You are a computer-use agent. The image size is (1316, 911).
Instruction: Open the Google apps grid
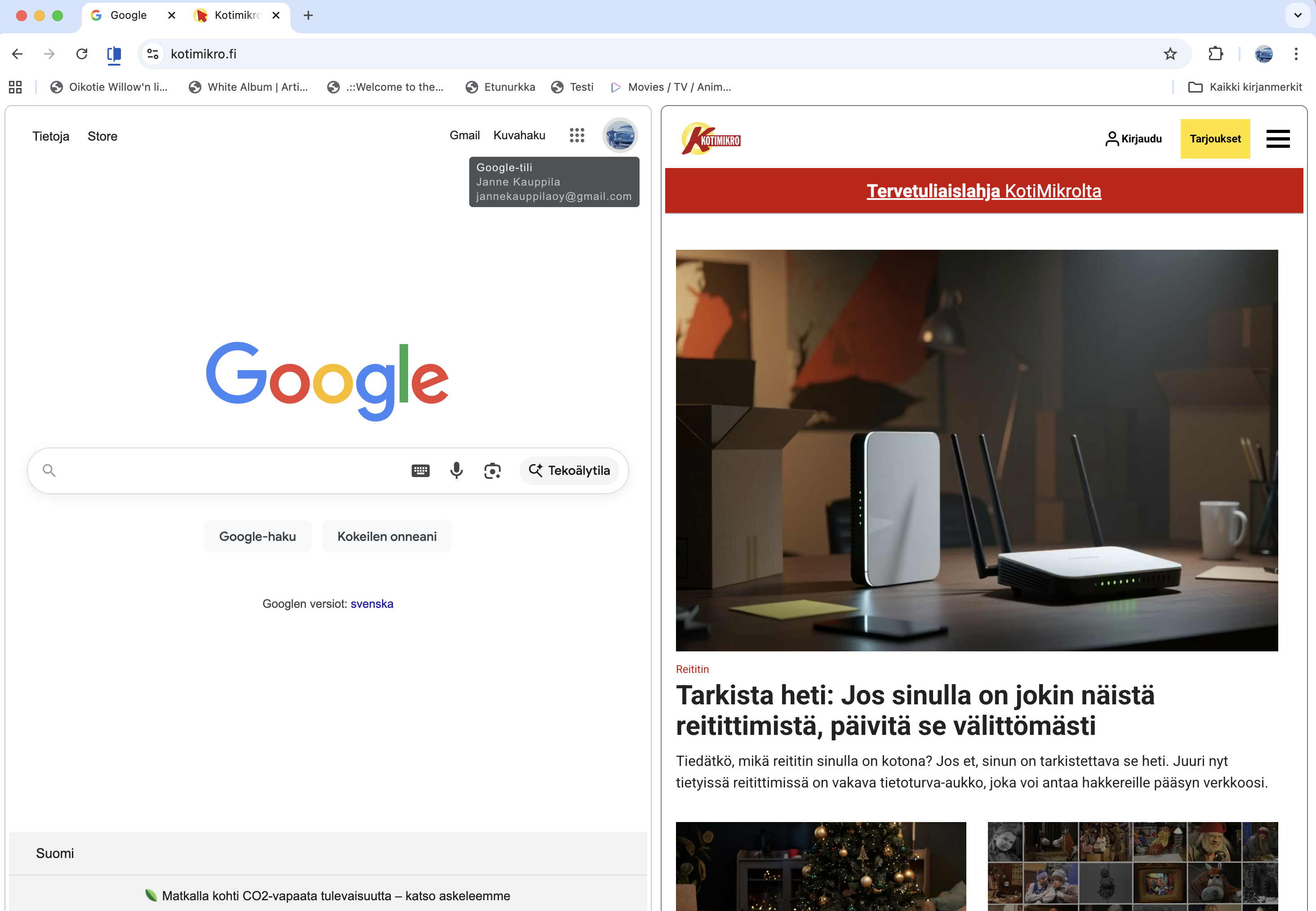click(577, 135)
